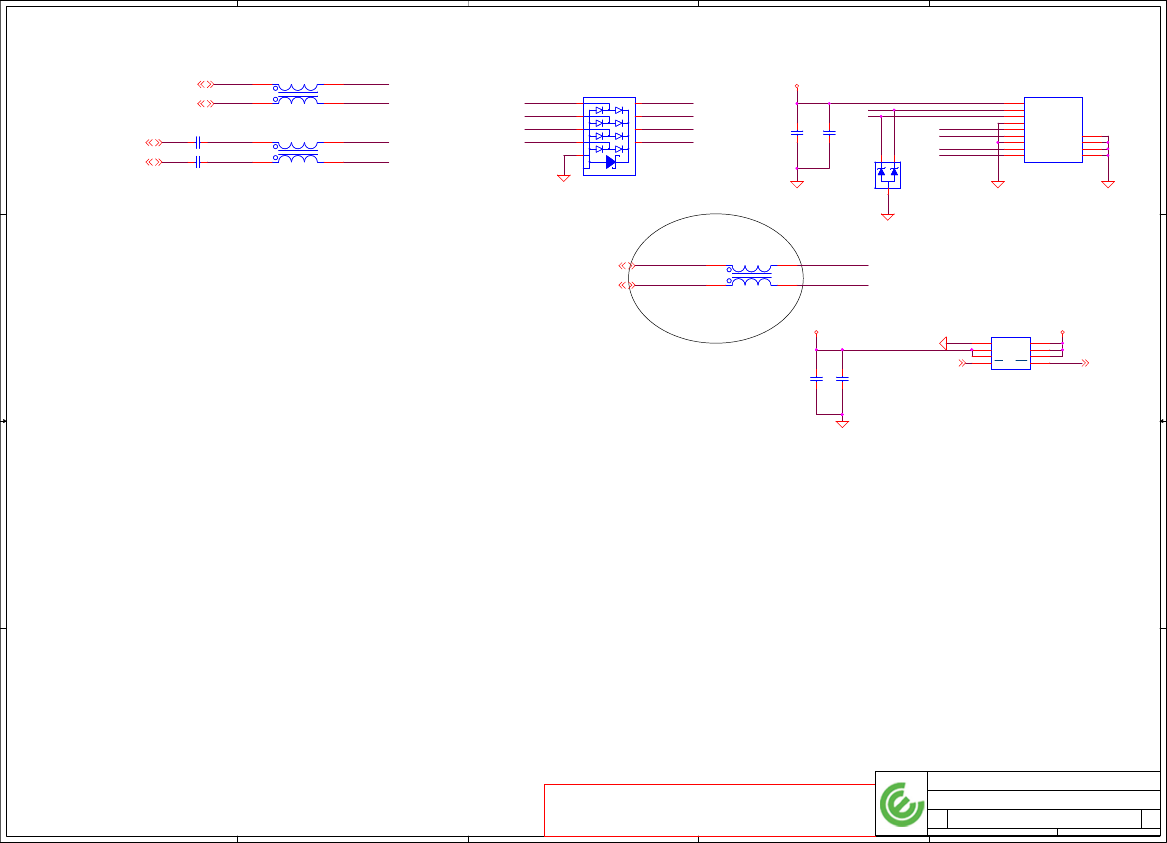Image resolution: width=1167 pixels, height=843 pixels.
Task: Click the dual TVS diode package symbol
Action: click(887, 175)
